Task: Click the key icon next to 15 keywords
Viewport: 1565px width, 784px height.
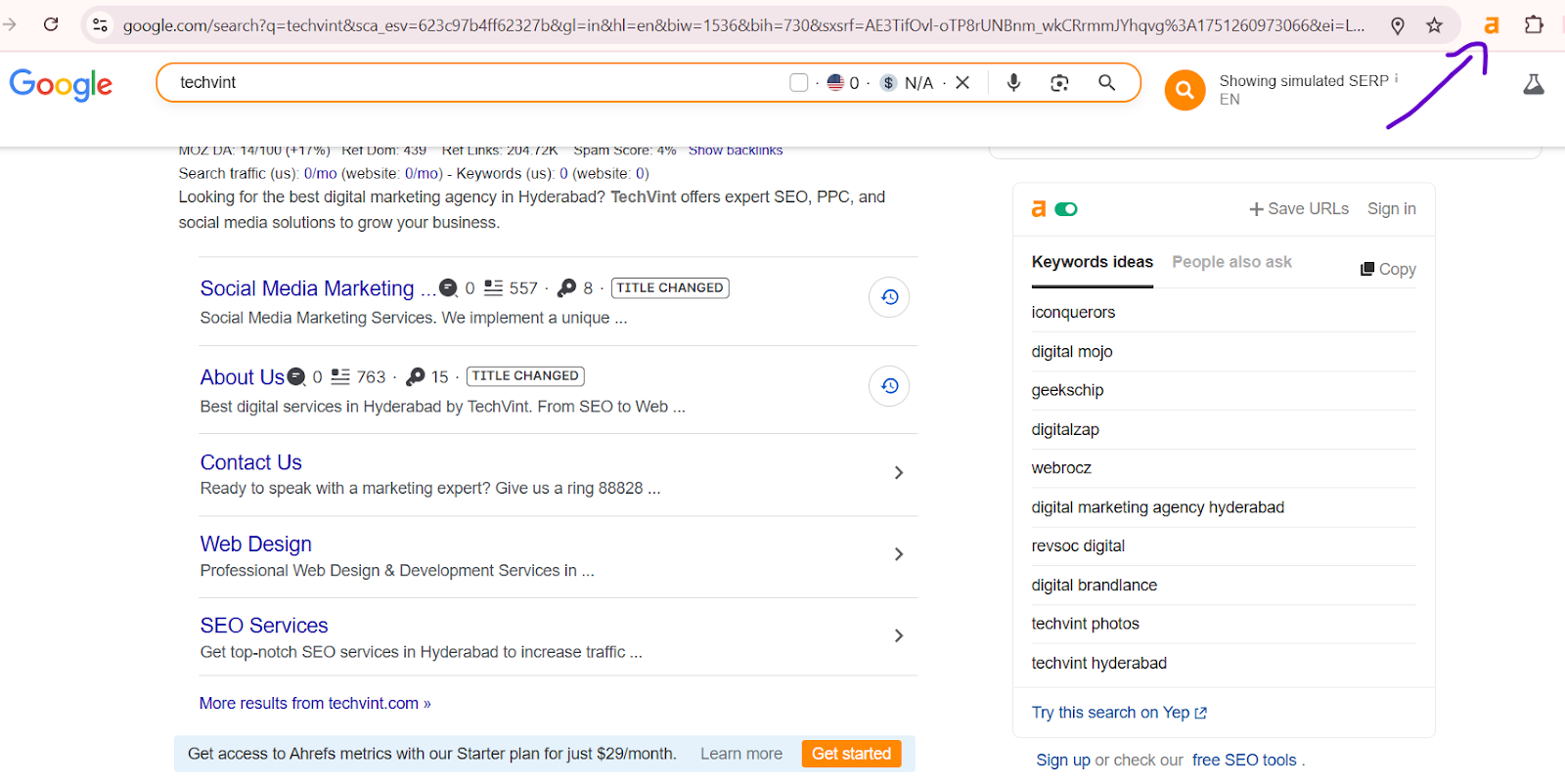Action: coord(416,376)
